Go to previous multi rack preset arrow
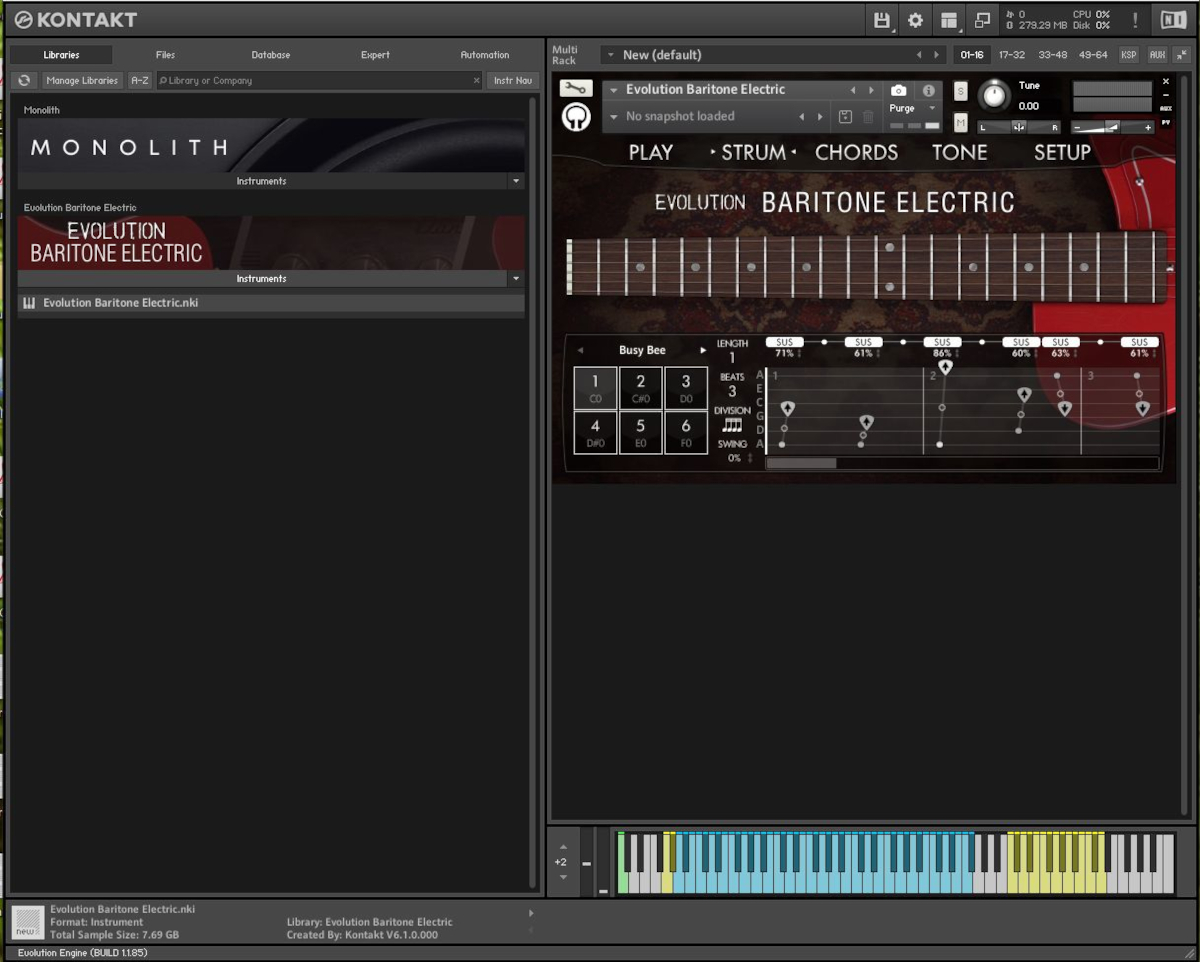Viewport: 1200px width, 962px height. (x=918, y=55)
